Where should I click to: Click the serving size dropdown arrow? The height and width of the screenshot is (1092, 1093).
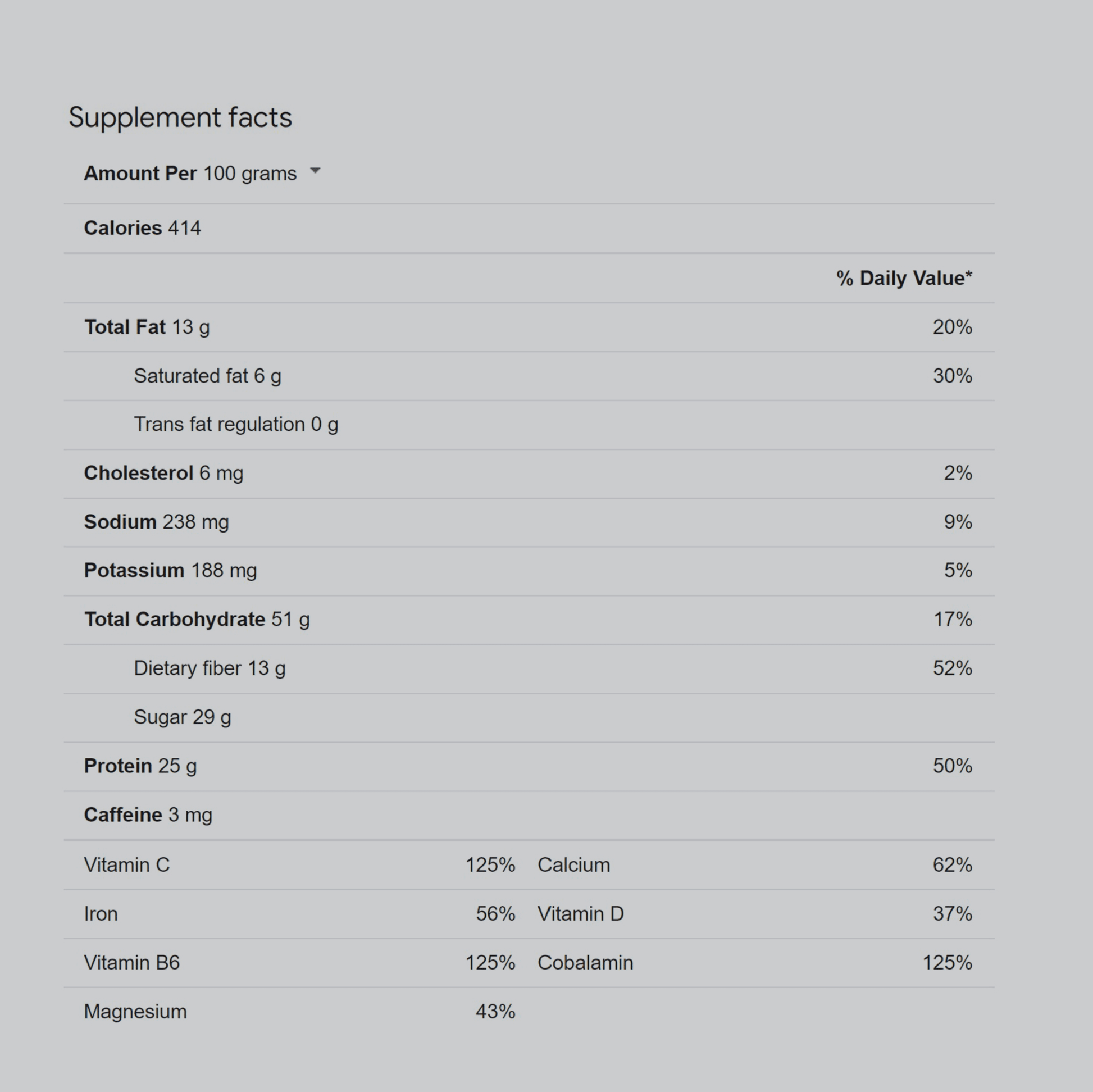click(x=315, y=171)
